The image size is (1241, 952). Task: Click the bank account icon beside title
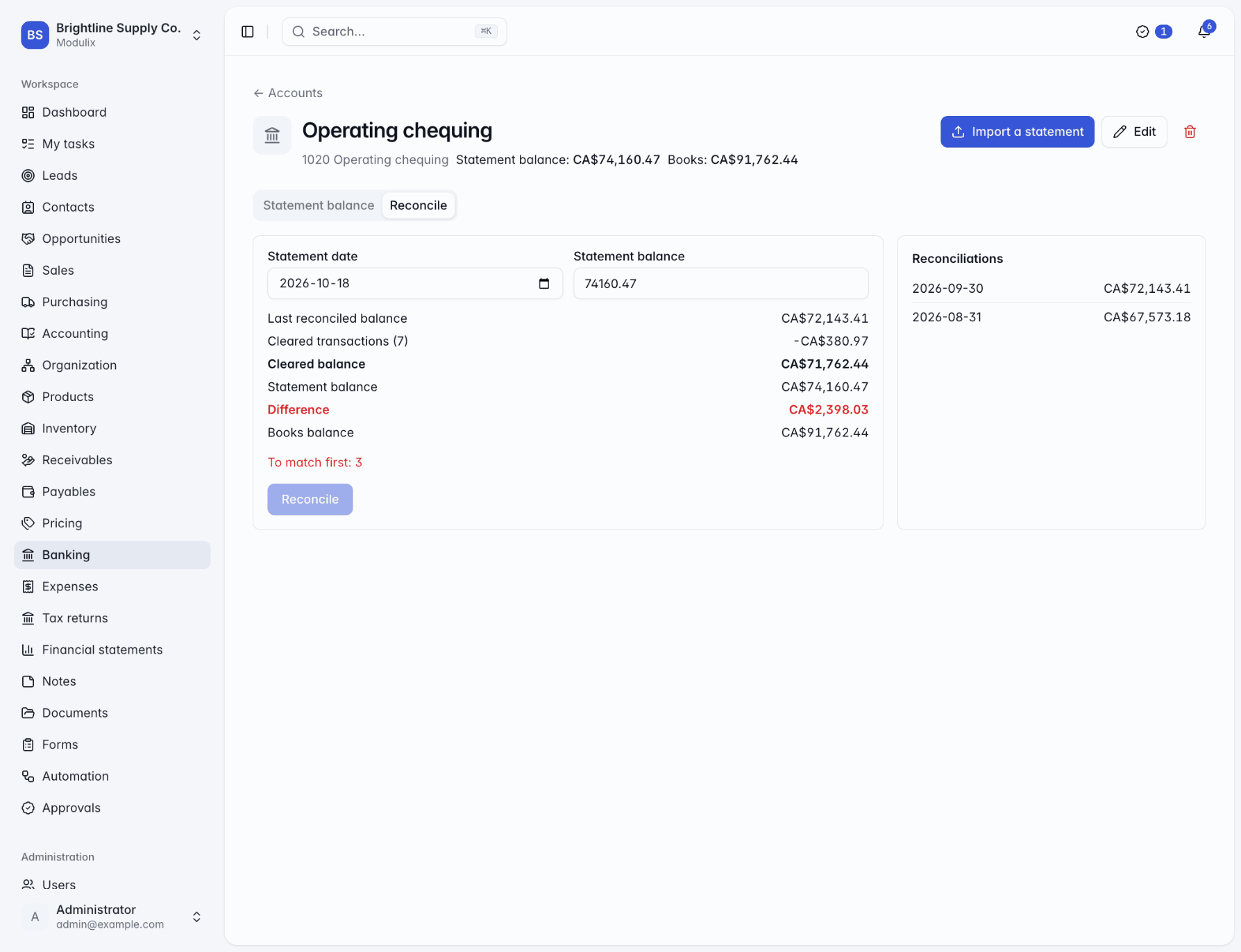pos(272,135)
